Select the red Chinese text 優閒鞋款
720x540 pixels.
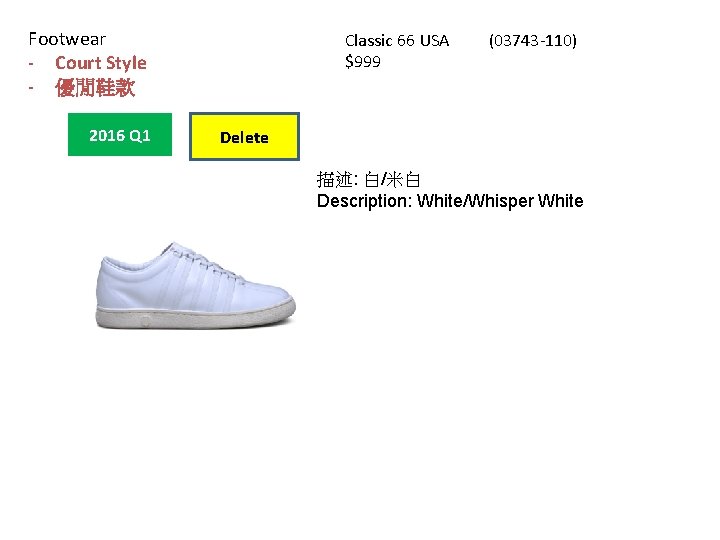click(95, 87)
